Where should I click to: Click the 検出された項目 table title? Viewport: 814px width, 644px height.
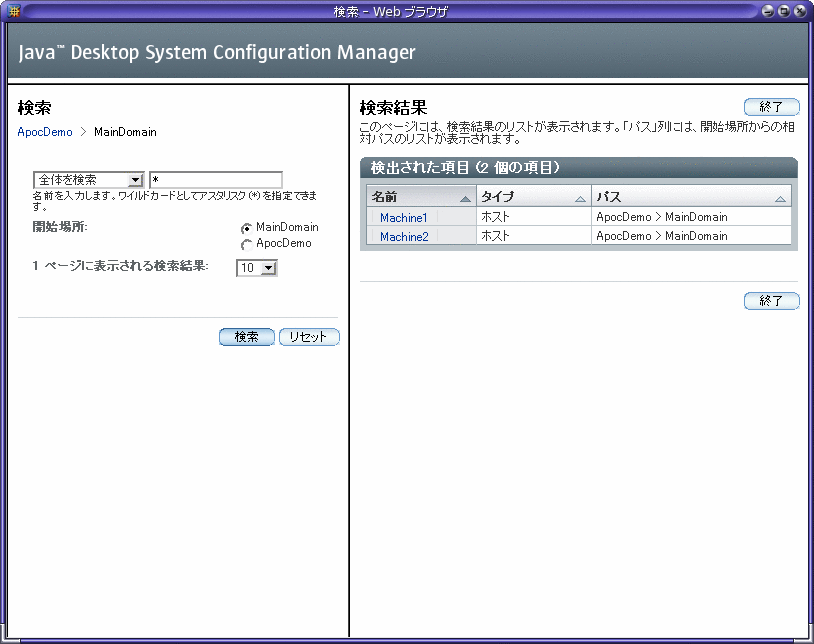coord(465,168)
